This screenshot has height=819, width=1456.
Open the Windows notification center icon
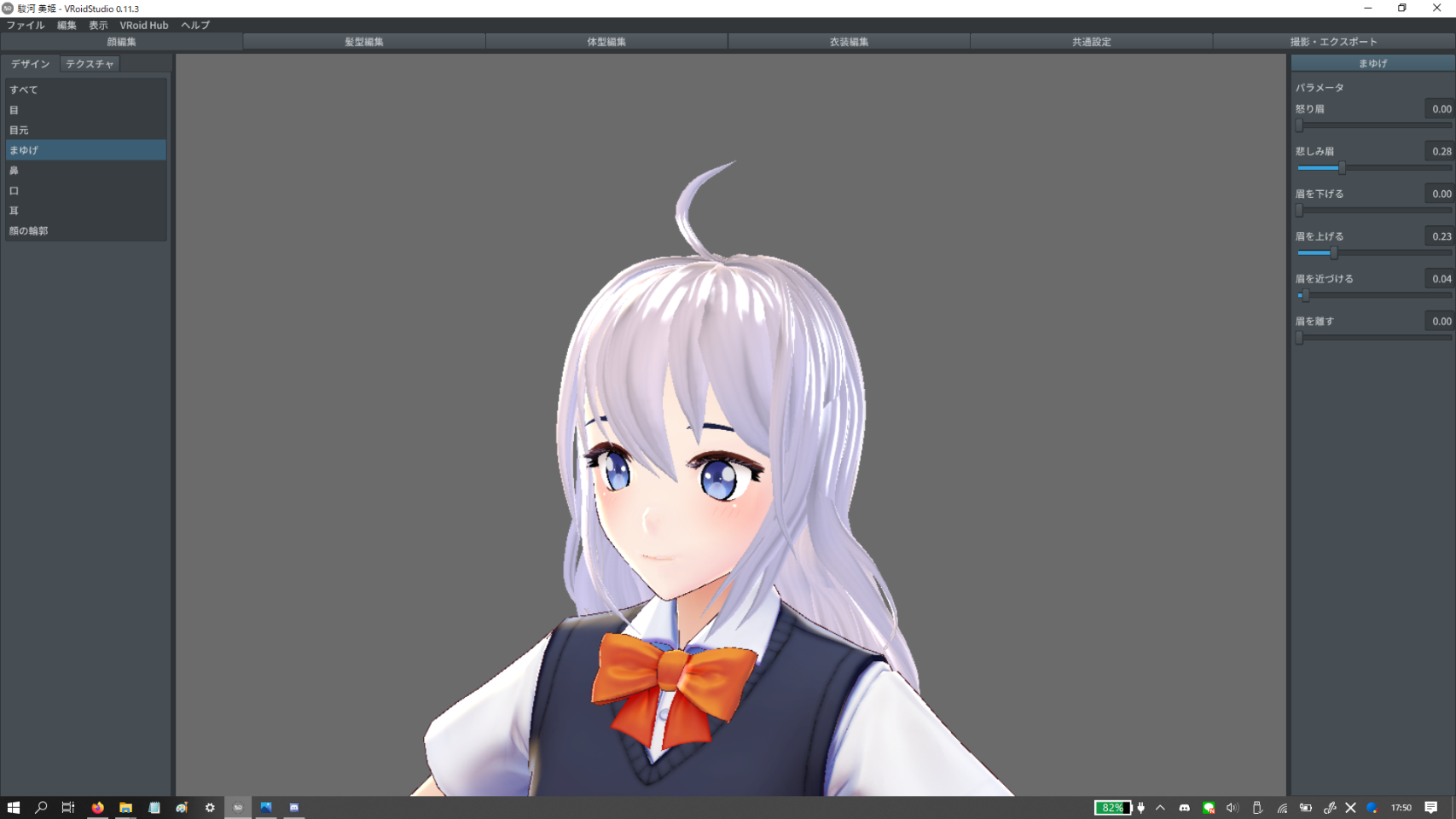[1430, 808]
